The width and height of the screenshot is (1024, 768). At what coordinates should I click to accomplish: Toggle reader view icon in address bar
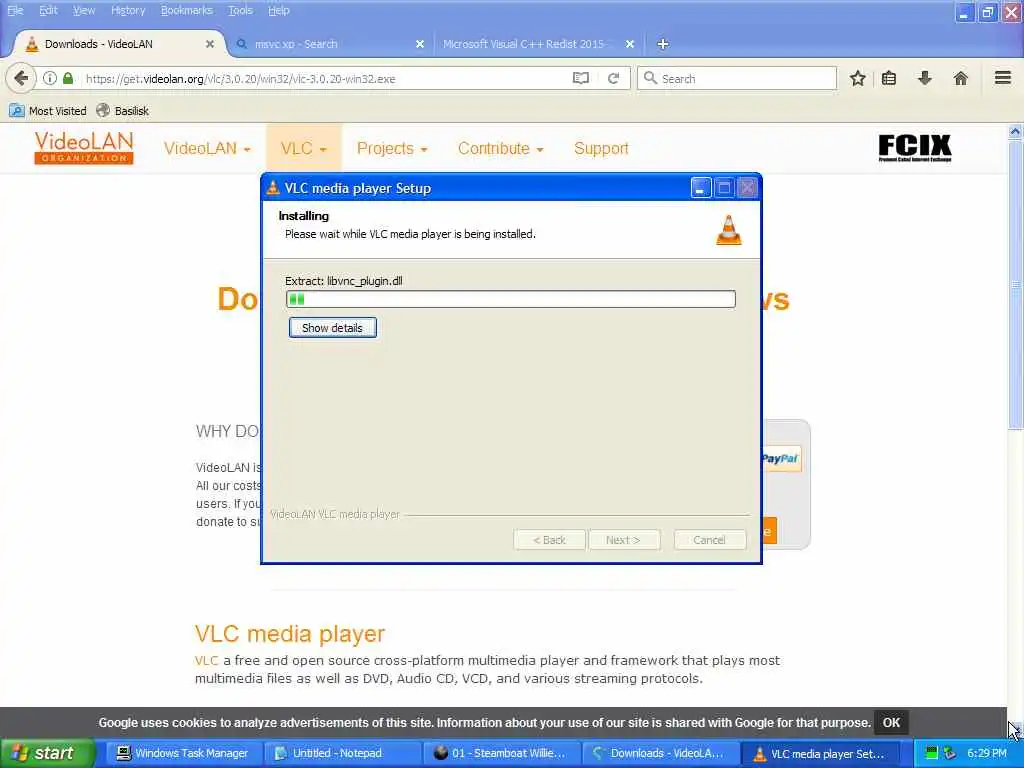(x=581, y=78)
